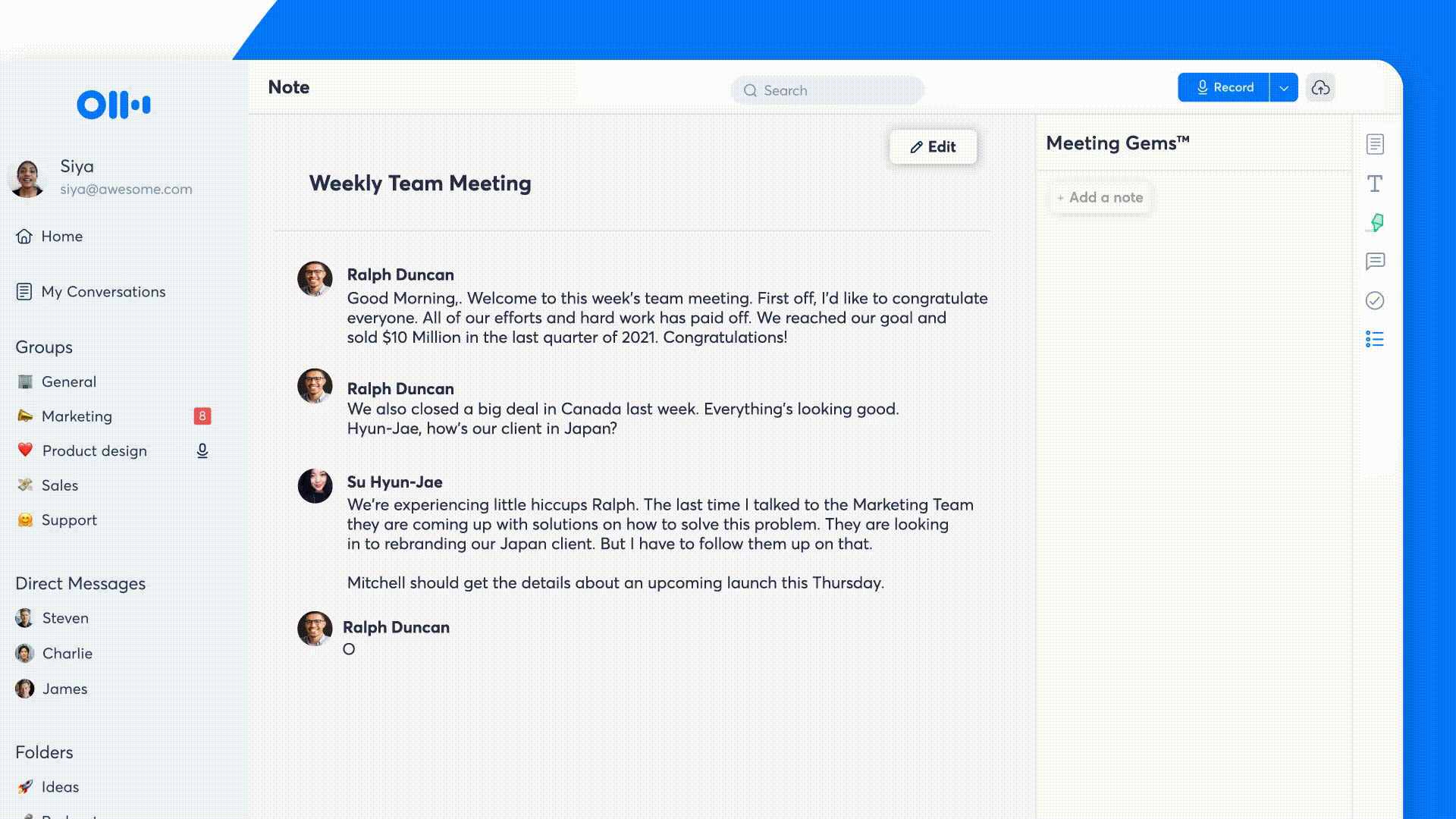Select the bullet list icon in sidebar
Screen dimensions: 1456x819
point(1374,339)
